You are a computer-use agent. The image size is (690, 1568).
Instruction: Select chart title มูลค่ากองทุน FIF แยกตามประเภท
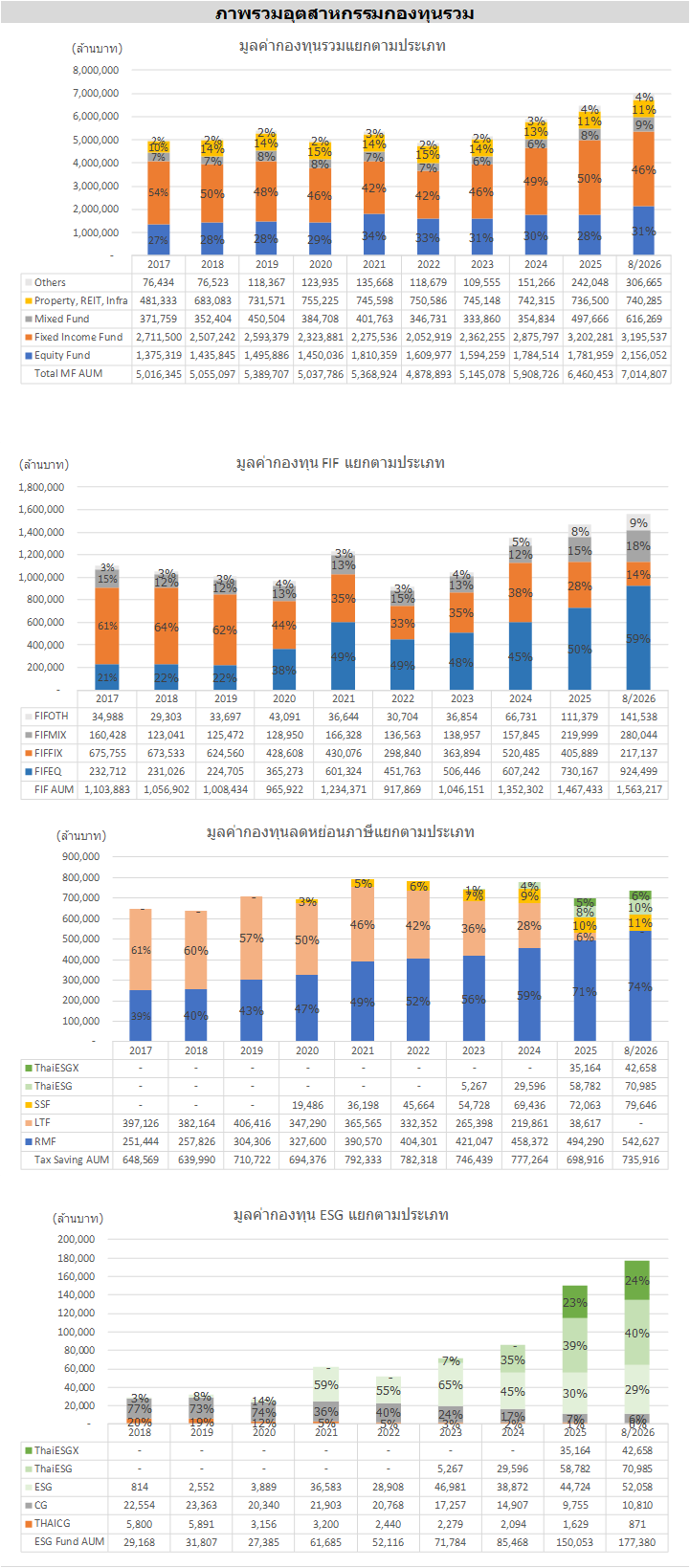(340, 463)
